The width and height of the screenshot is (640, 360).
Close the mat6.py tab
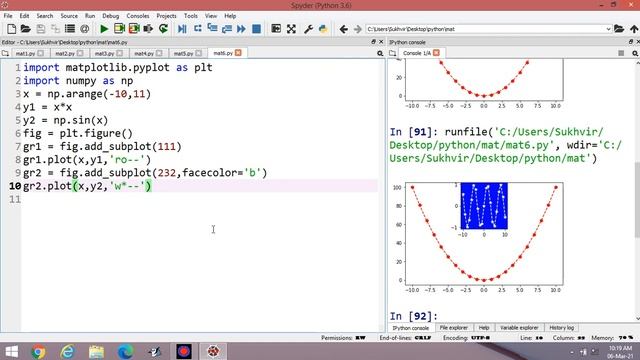[x=238, y=53]
